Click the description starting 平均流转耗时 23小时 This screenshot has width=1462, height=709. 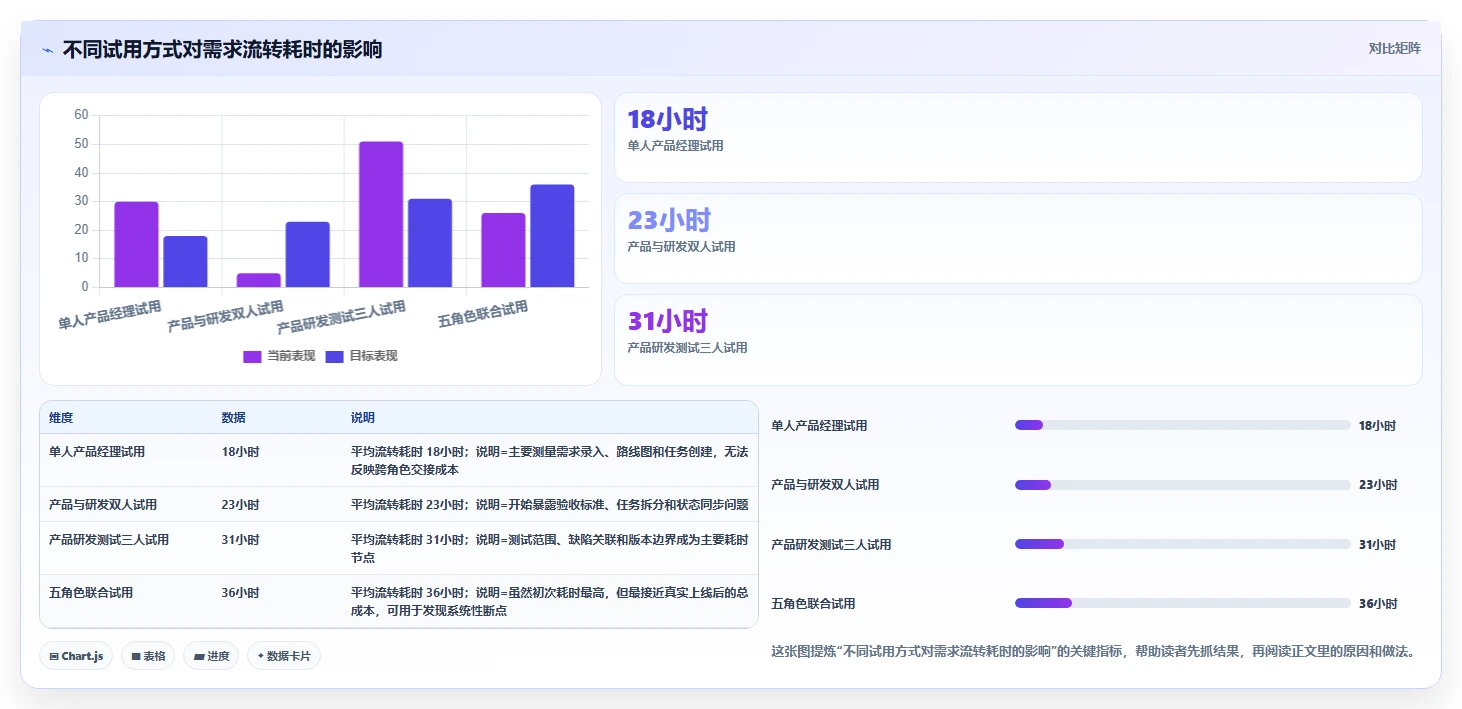(549, 505)
